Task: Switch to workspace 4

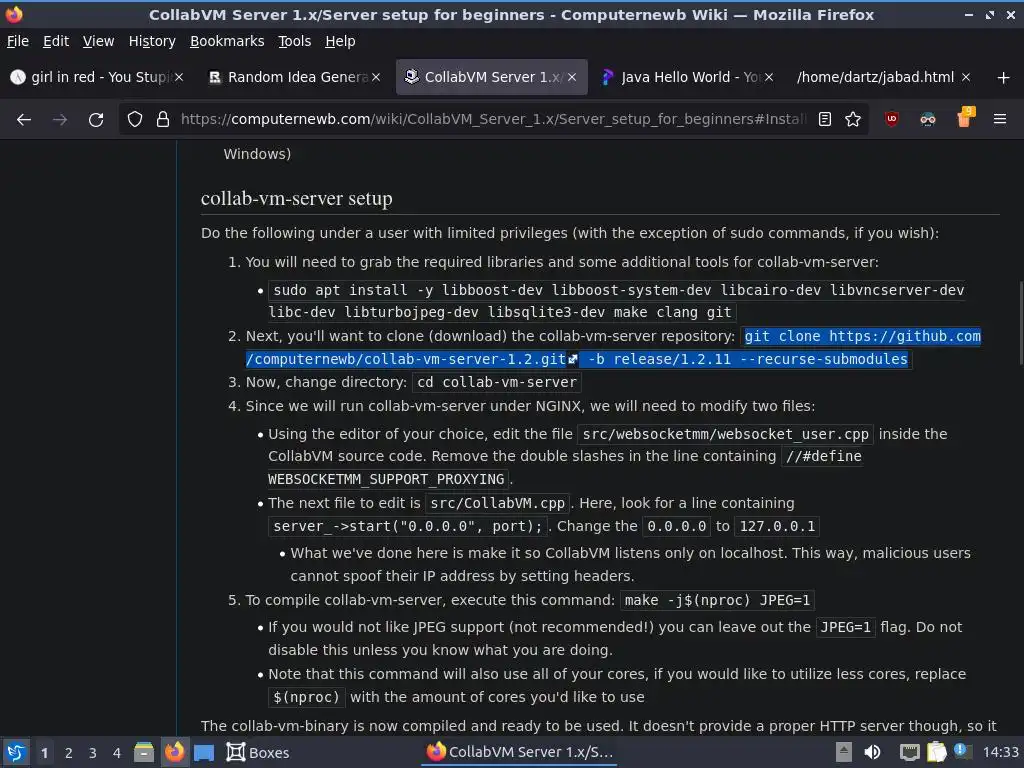Action: click(117, 753)
